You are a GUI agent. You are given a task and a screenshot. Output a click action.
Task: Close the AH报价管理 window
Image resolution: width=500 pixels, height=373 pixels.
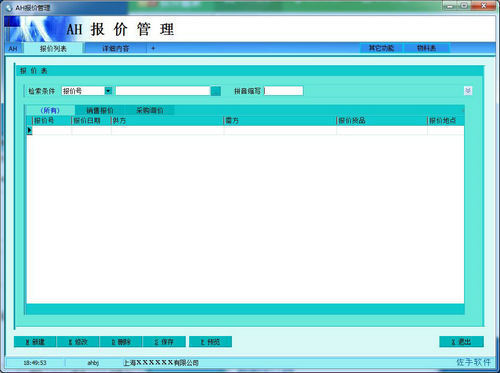483,6
